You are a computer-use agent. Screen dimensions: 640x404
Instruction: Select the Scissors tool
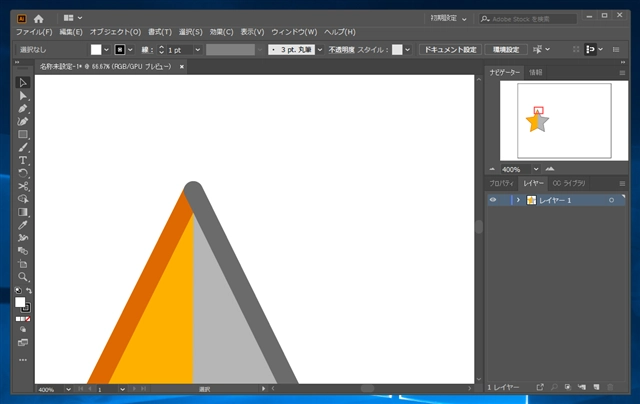point(23,186)
